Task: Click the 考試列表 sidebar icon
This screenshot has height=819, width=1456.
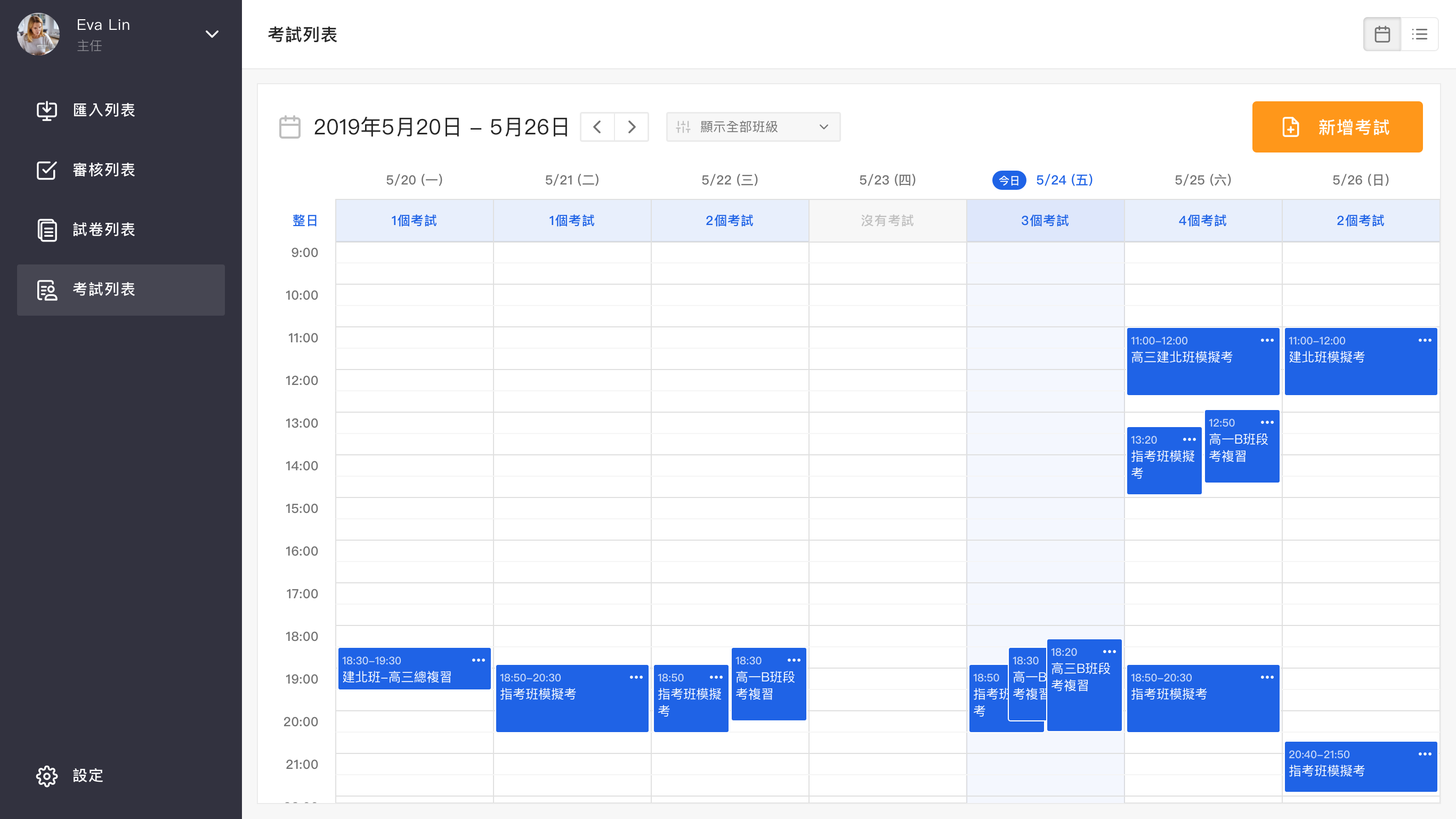Action: 47,290
